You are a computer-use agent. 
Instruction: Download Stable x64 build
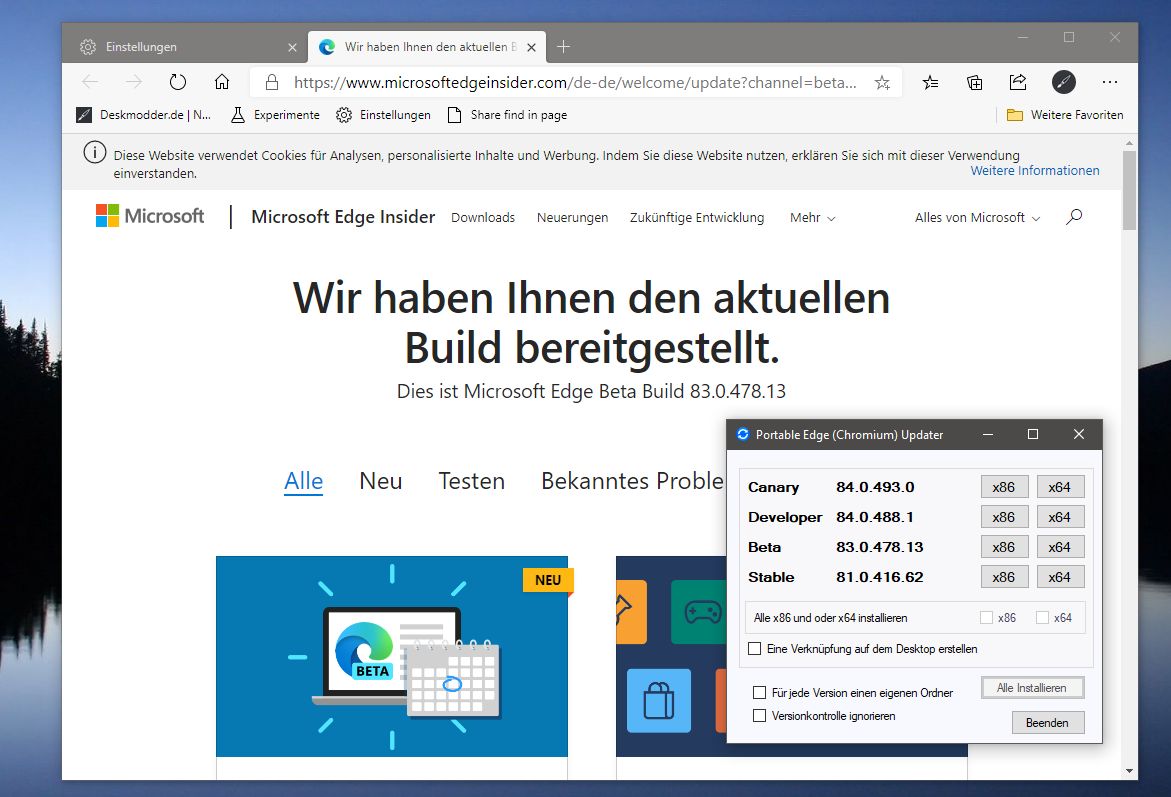pos(1060,577)
